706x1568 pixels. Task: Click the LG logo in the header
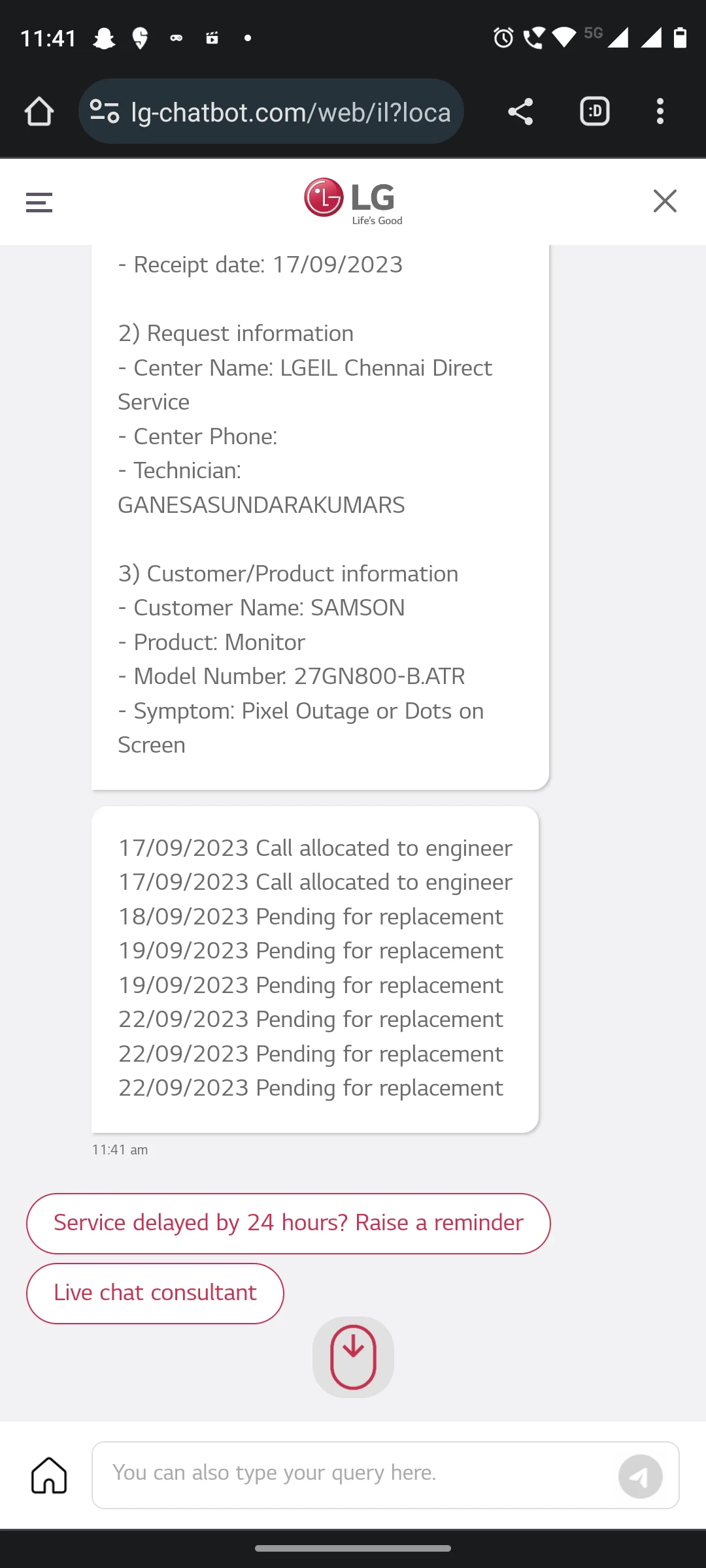tap(352, 199)
